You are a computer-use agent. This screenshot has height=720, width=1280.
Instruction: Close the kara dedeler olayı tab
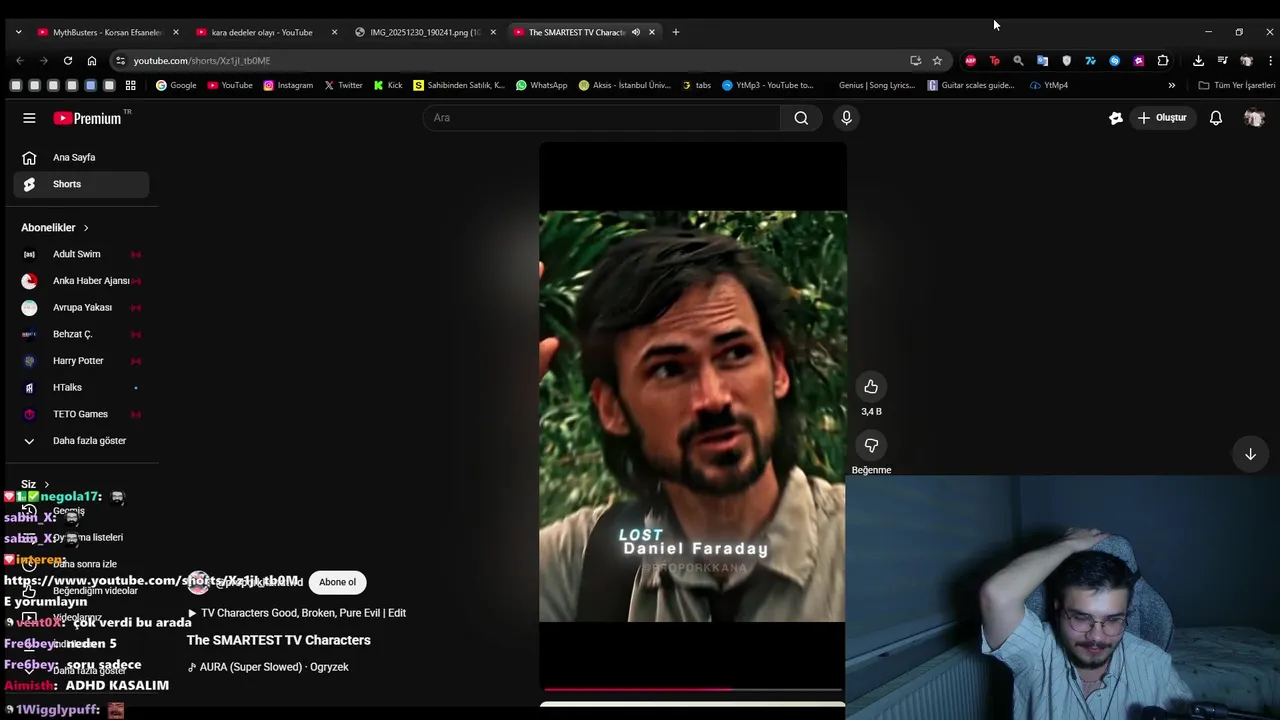pyautogui.click(x=334, y=32)
